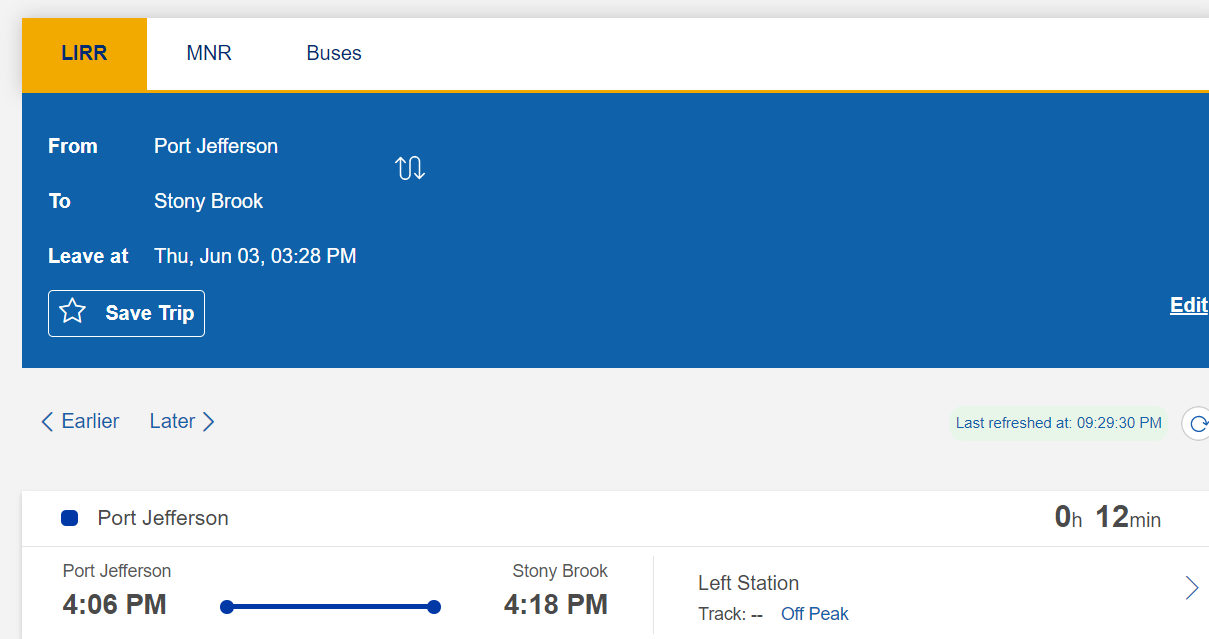Click the Port Jefferson origin field
Viewport: 1209px width, 639px height.
216,146
